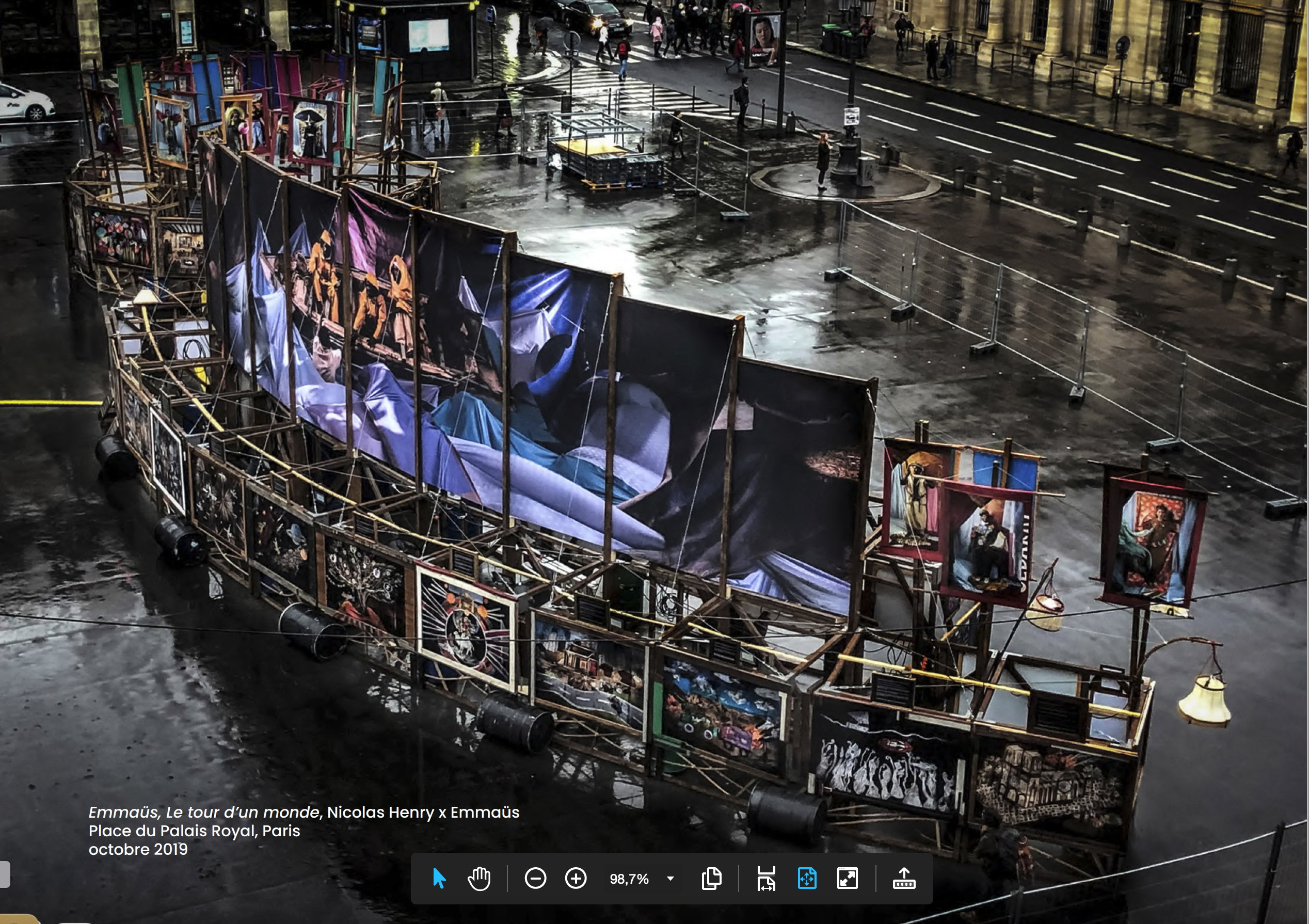The image size is (1309, 924).
Task: Click the "octobre 2019" caption line
Action: click(x=138, y=849)
